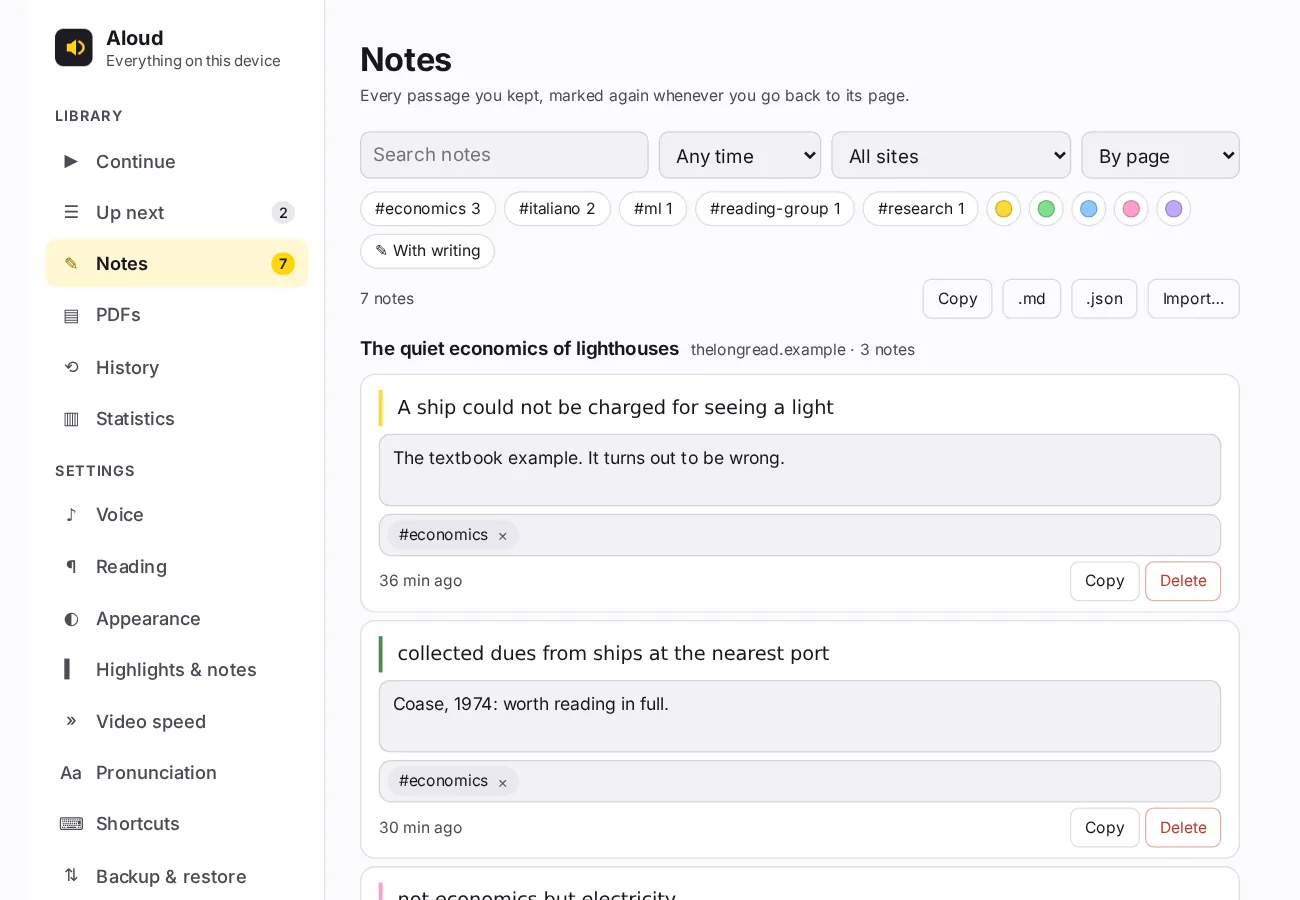Click highlighted quote "A ship could not be charged"
Screen dimensions: 1300x900
point(615,407)
